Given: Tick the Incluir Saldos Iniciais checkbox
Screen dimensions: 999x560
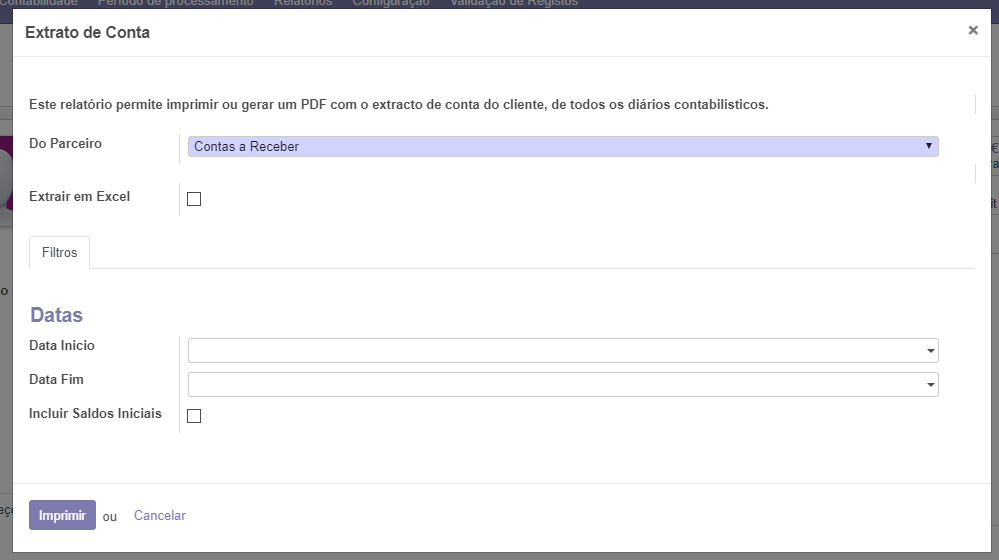Looking at the screenshot, I should (194, 416).
